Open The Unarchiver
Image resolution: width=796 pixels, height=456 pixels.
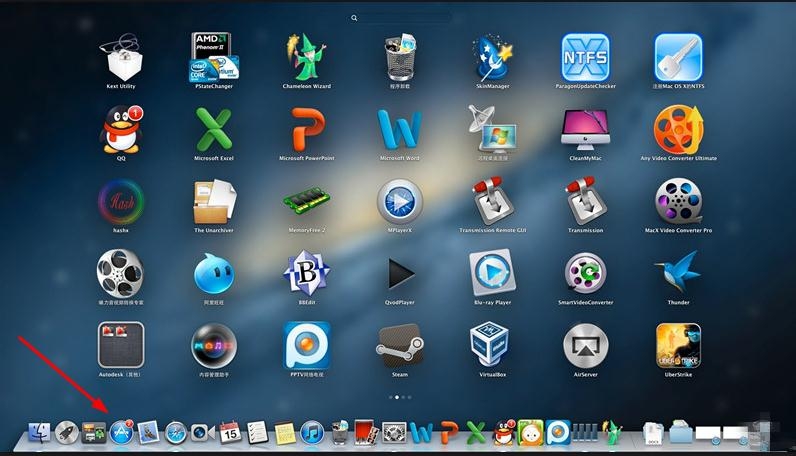click(214, 202)
